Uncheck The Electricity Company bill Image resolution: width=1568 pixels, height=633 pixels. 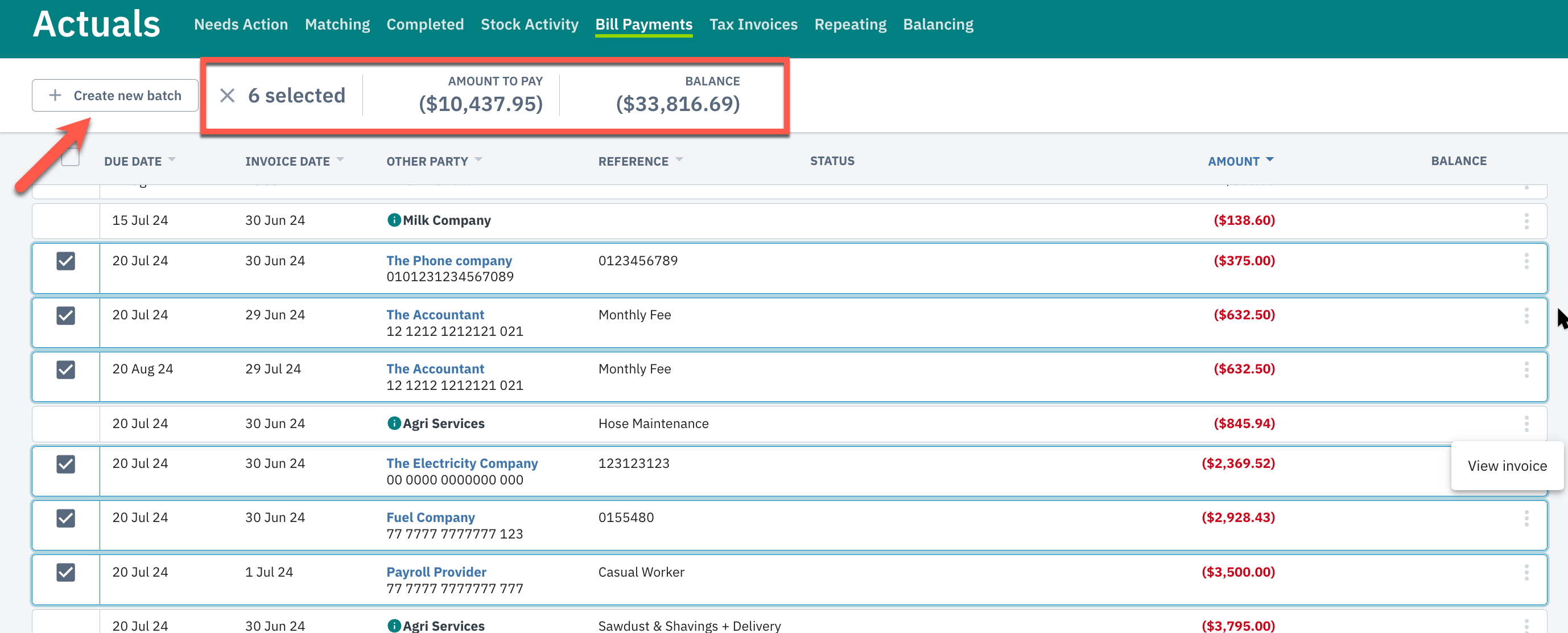pos(66,465)
